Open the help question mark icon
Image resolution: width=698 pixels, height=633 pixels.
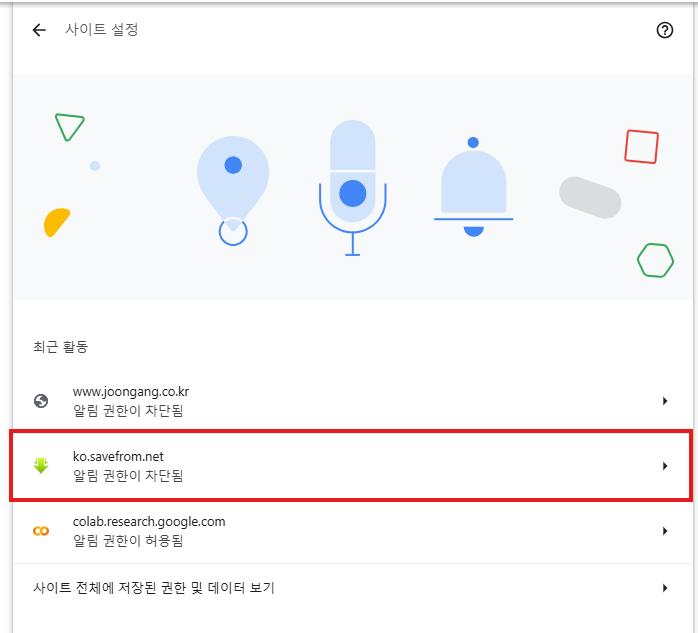coord(664,30)
